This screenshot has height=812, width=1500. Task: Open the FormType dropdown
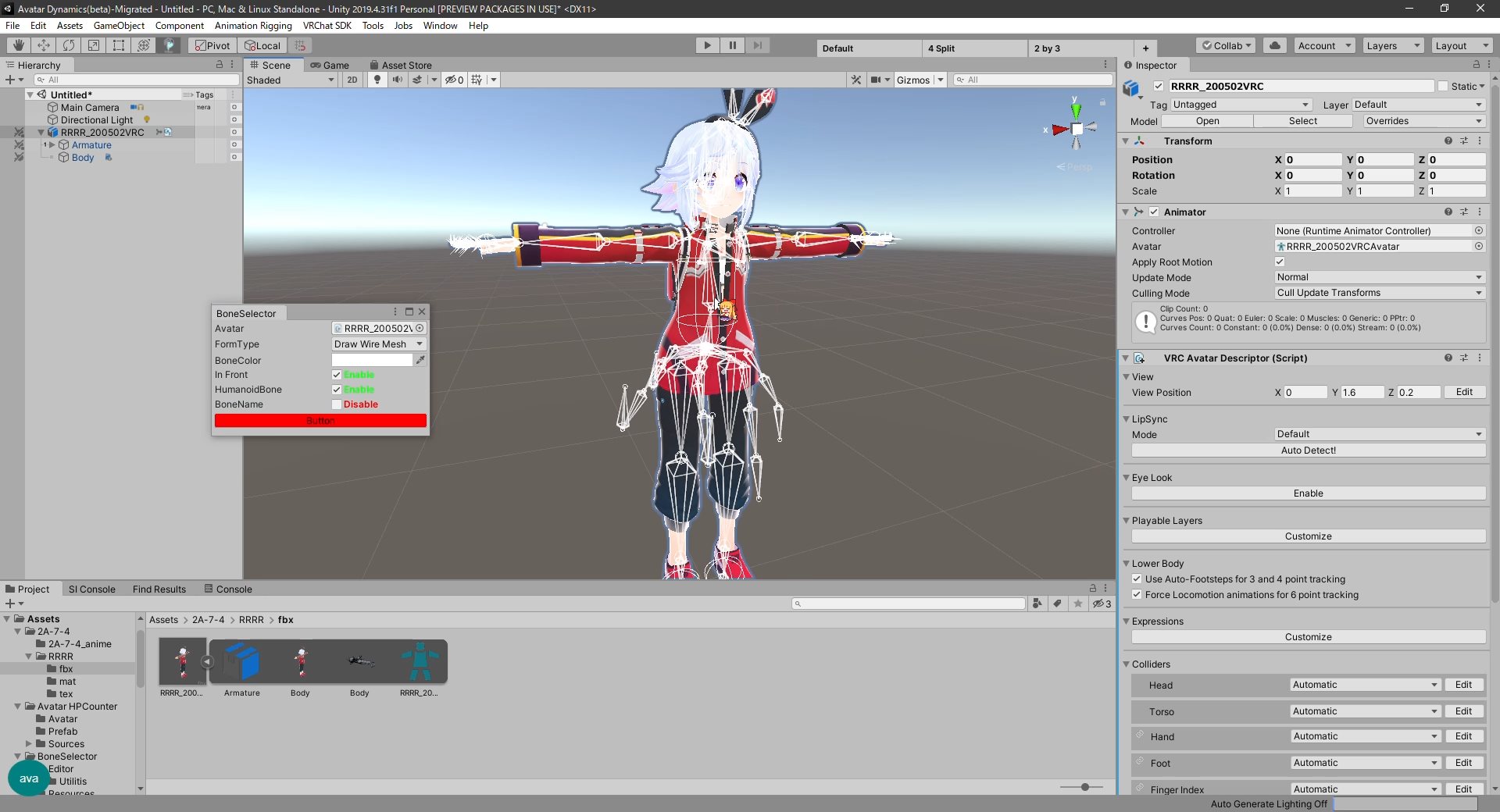(378, 344)
